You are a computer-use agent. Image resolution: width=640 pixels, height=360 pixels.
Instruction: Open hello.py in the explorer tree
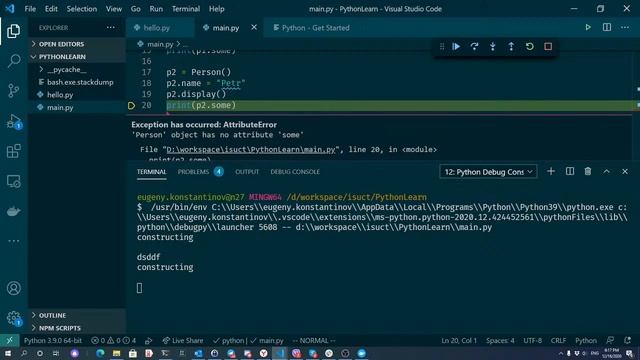[x=76, y=95]
